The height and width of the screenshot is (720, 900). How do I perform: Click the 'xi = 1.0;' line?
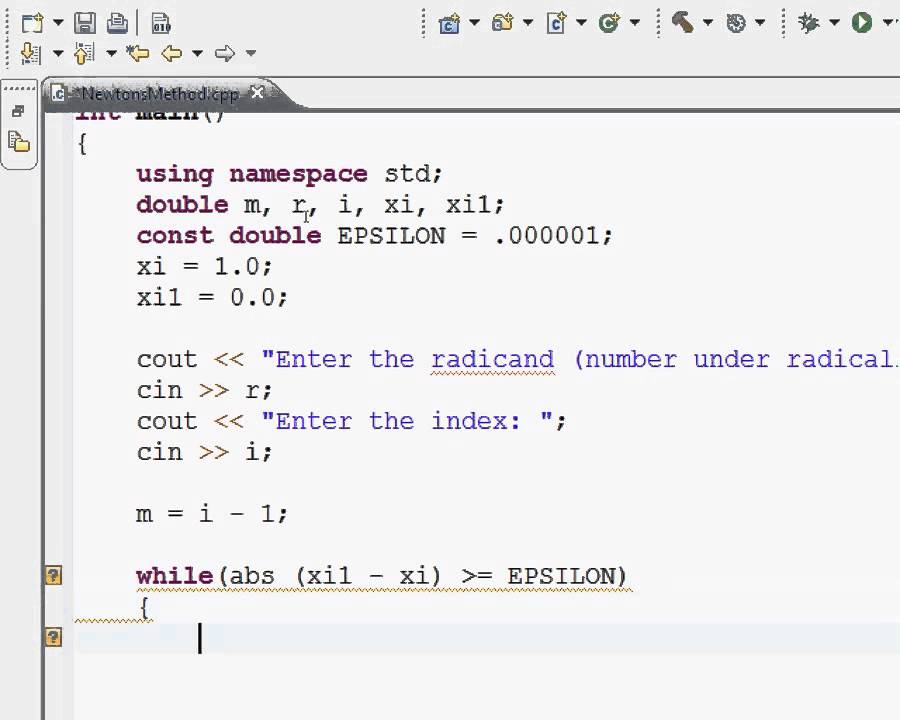204,267
